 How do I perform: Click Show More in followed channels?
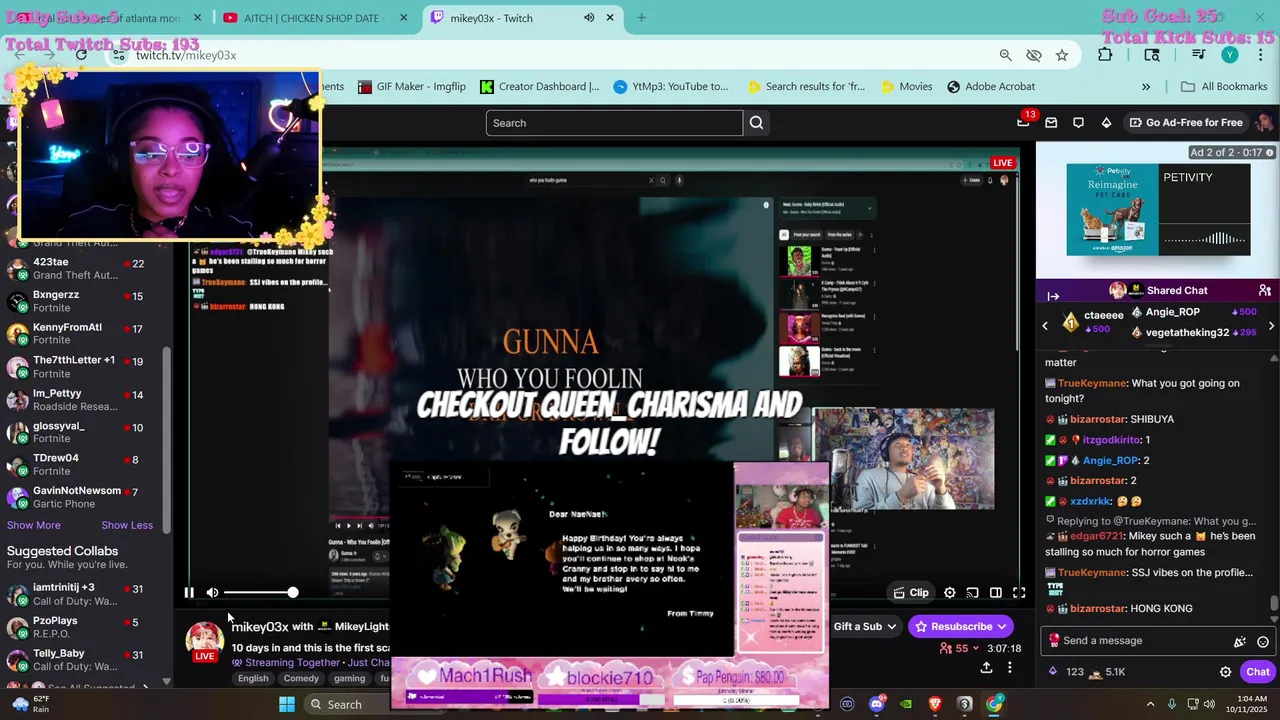pyautogui.click(x=34, y=525)
